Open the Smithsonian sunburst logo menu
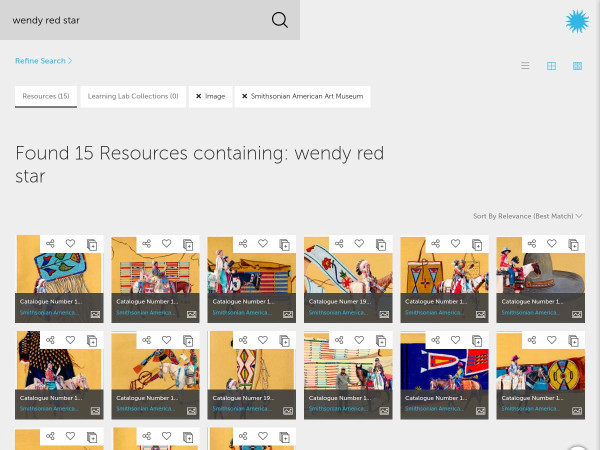This screenshot has width=600, height=450. point(577,21)
